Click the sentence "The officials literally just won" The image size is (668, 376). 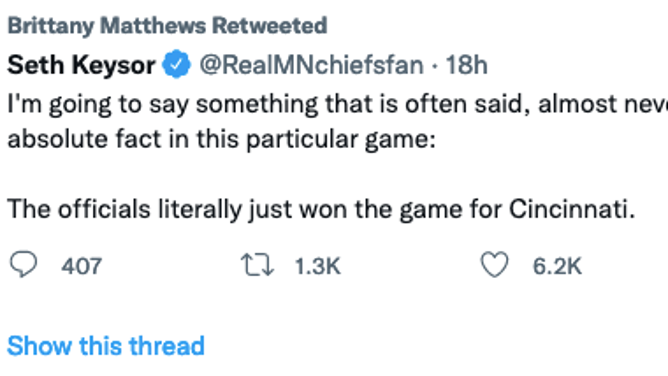(x=322, y=209)
